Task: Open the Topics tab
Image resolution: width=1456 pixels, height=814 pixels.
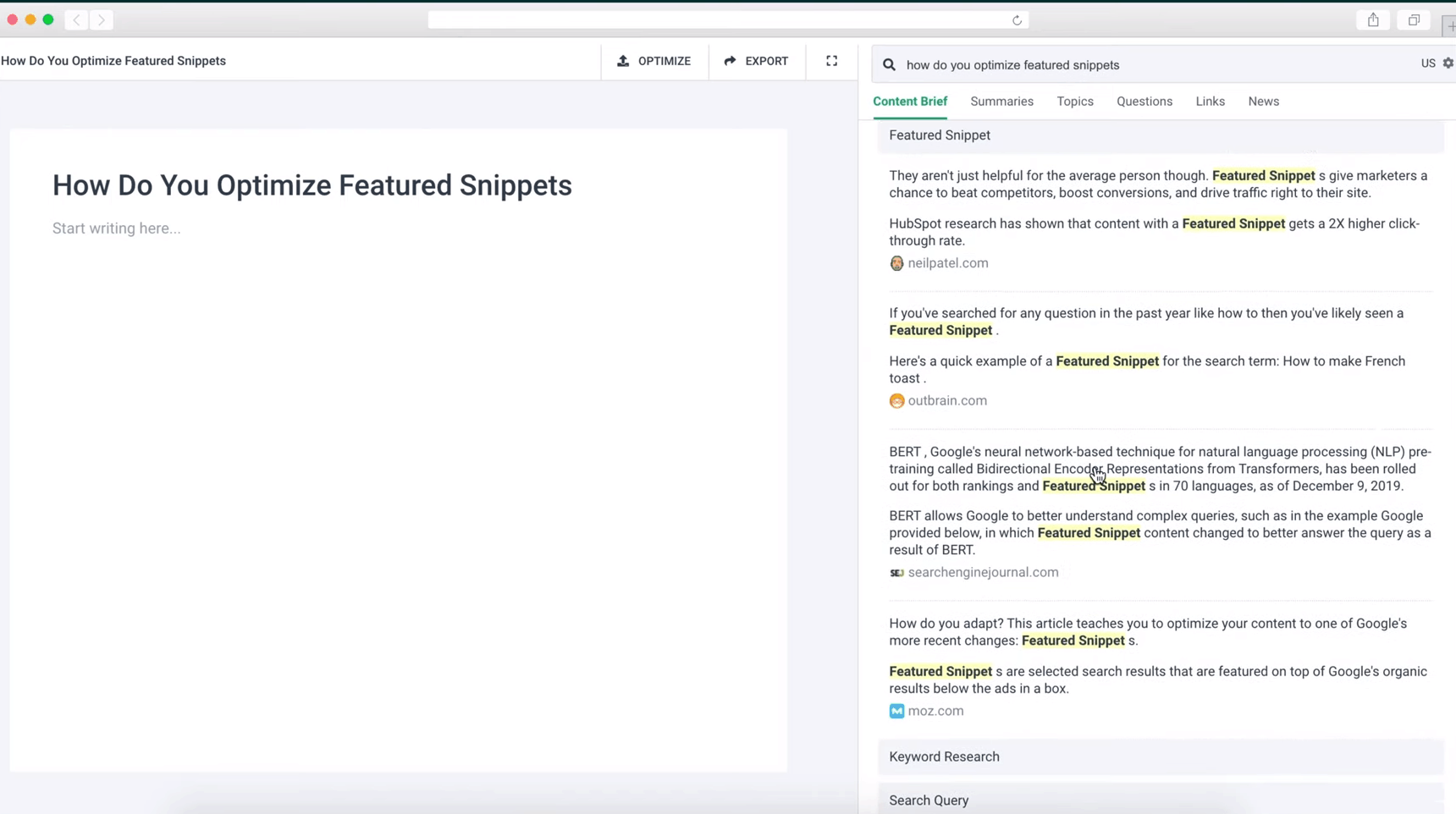Action: (1075, 102)
